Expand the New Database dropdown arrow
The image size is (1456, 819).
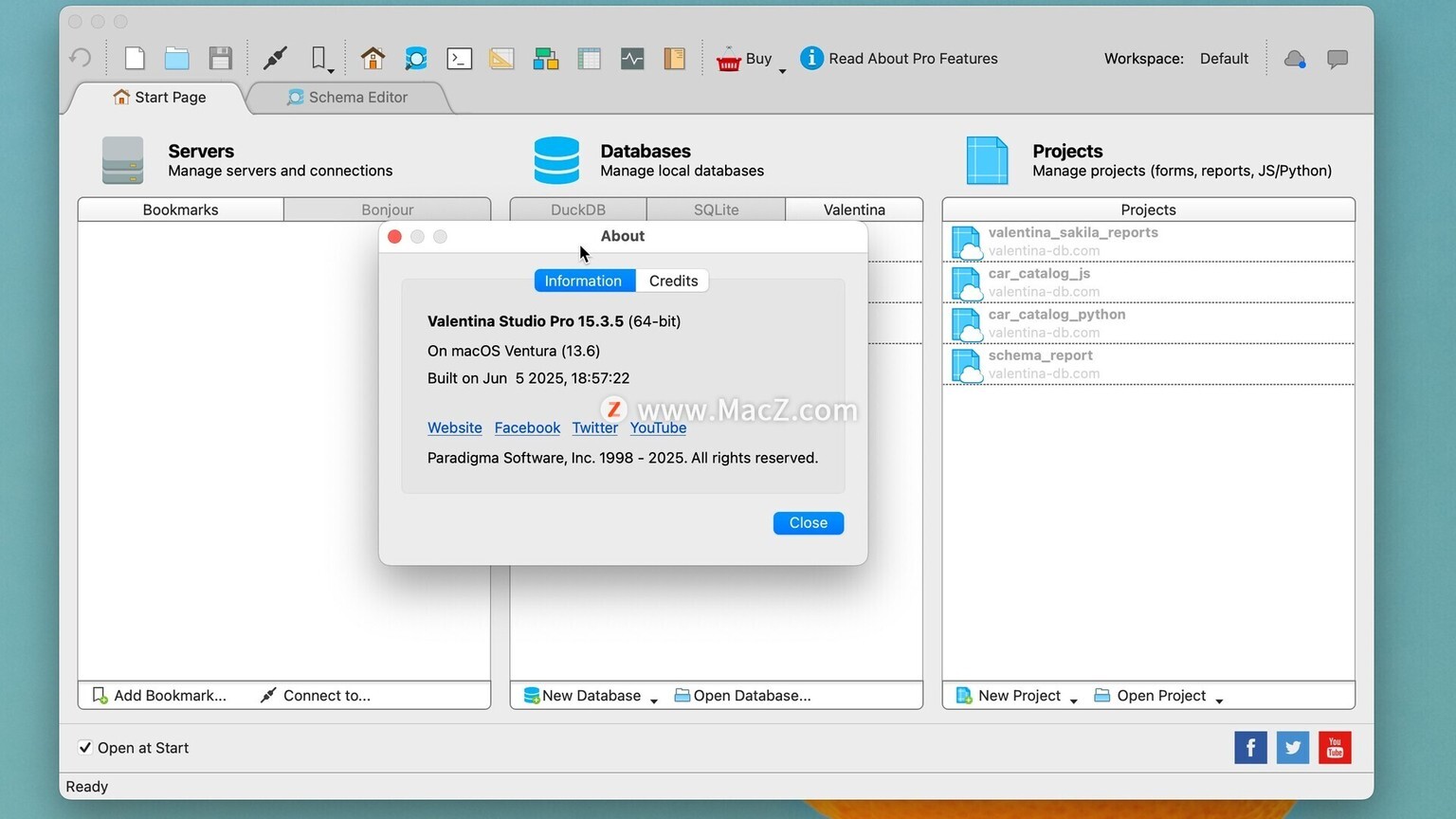click(x=654, y=701)
